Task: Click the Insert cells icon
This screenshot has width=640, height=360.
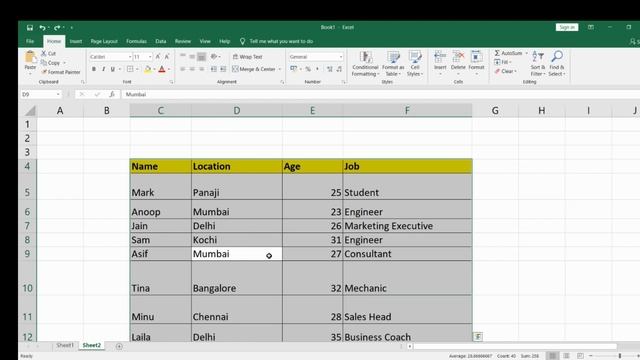Action: (x=440, y=57)
